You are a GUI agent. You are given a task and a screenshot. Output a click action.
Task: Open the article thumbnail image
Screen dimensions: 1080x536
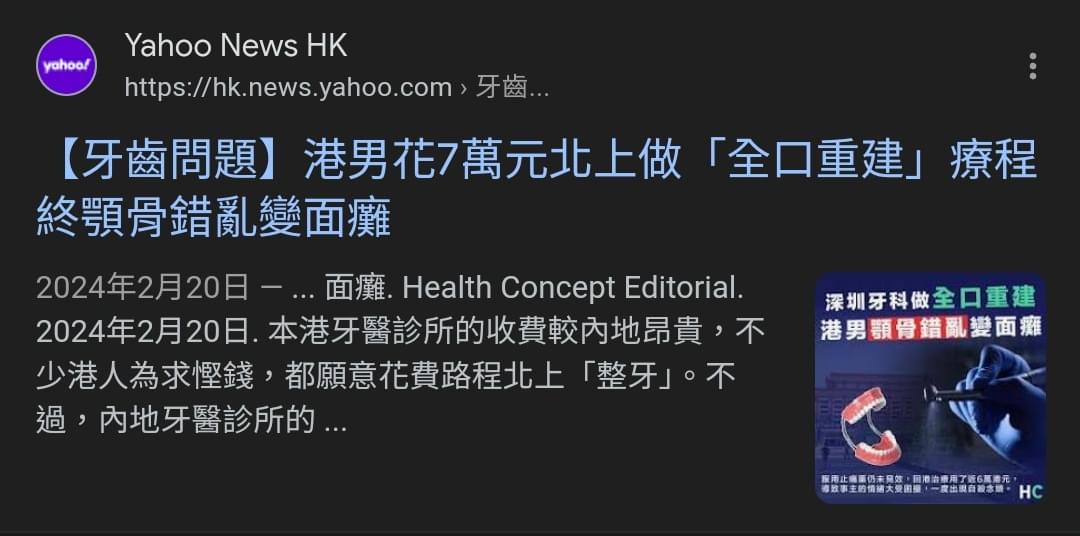(930, 389)
